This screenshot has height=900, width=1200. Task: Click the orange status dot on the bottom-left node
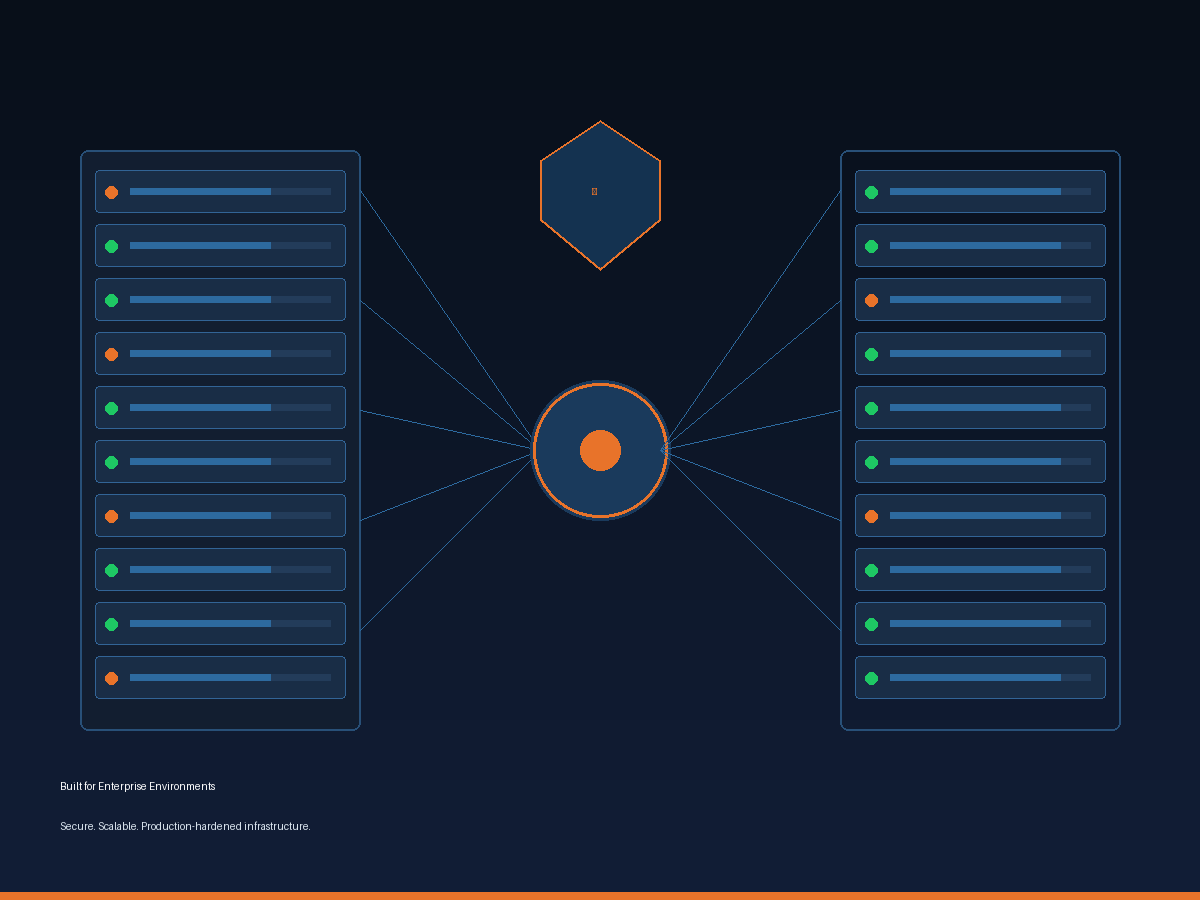[x=112, y=677]
